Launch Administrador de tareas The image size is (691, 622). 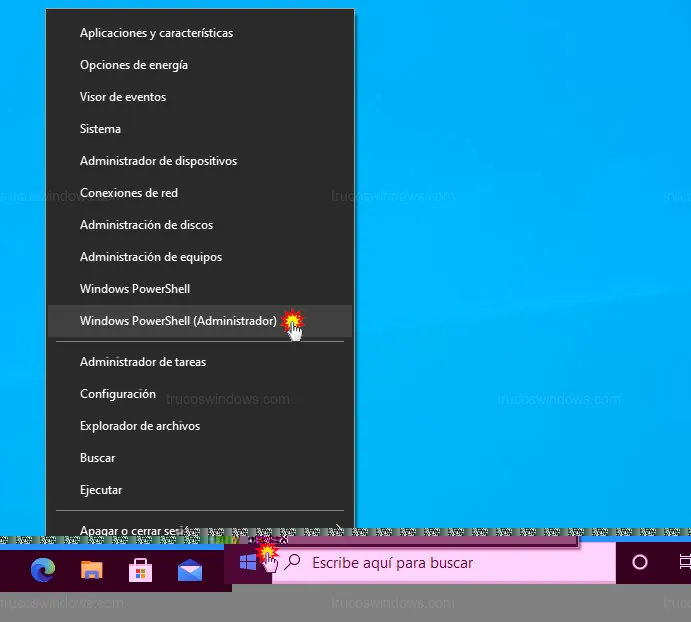[143, 362]
